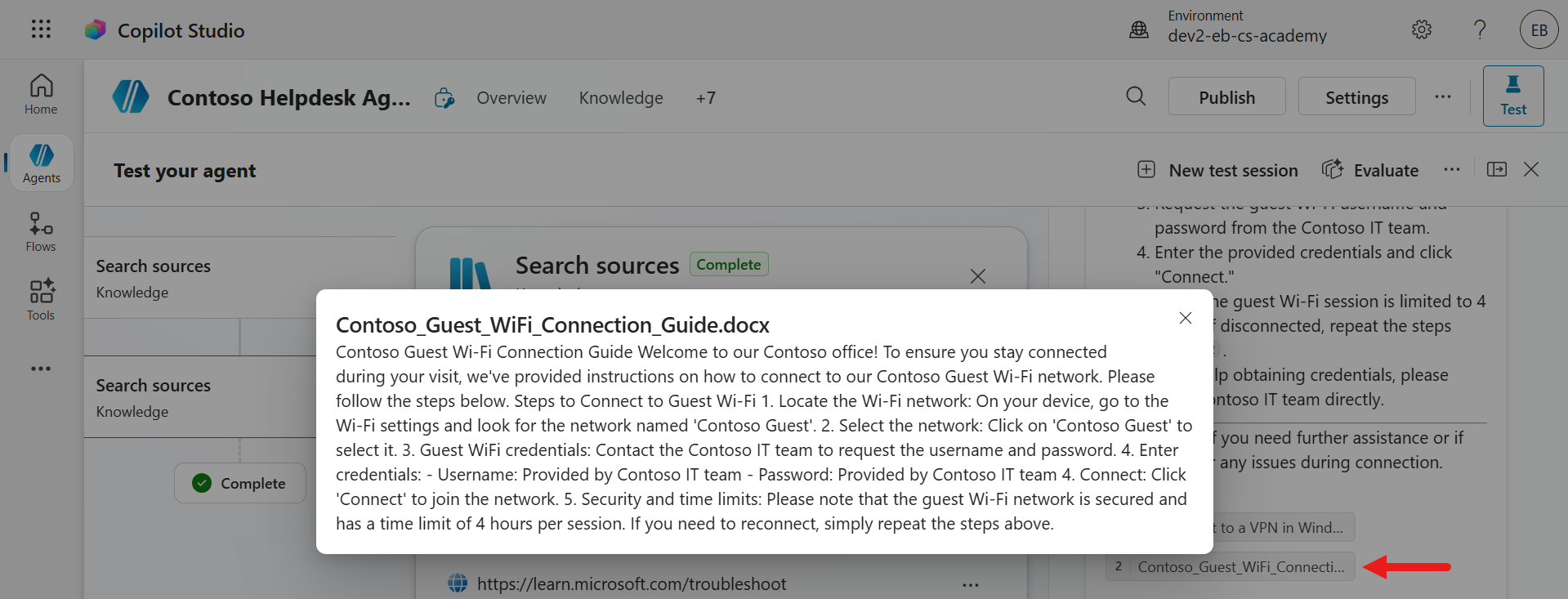This screenshot has width=1568, height=599.
Task: Click the search magnifier icon
Action: point(1136,96)
